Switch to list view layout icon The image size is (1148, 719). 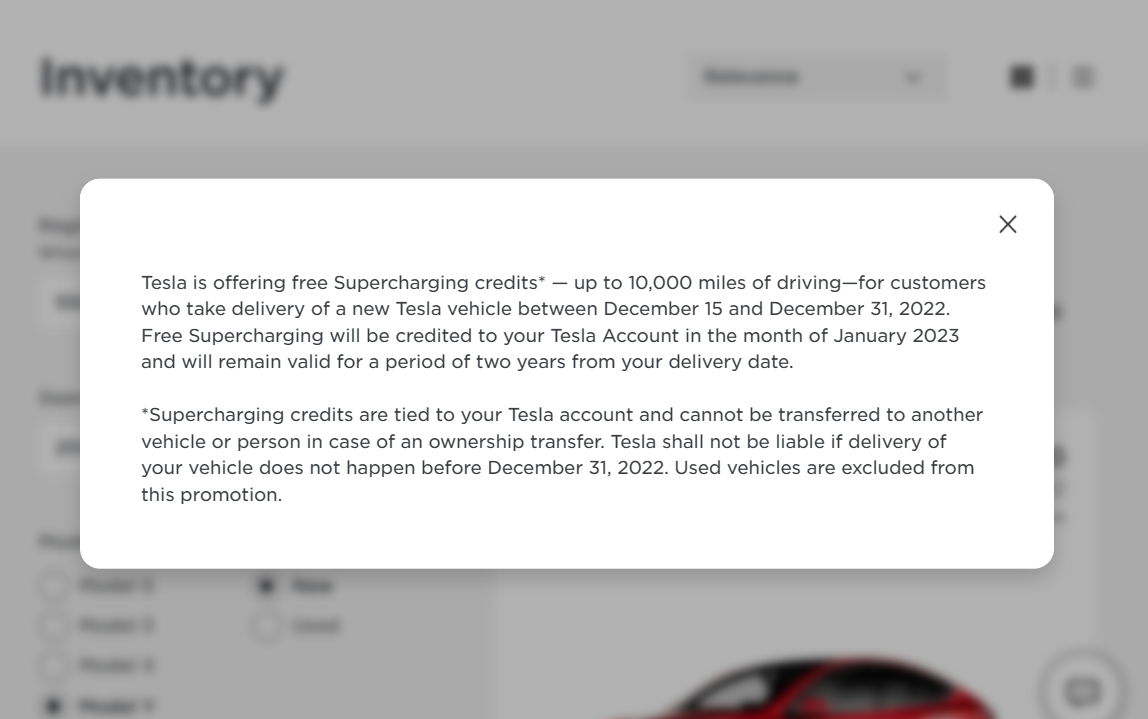pos(1083,77)
